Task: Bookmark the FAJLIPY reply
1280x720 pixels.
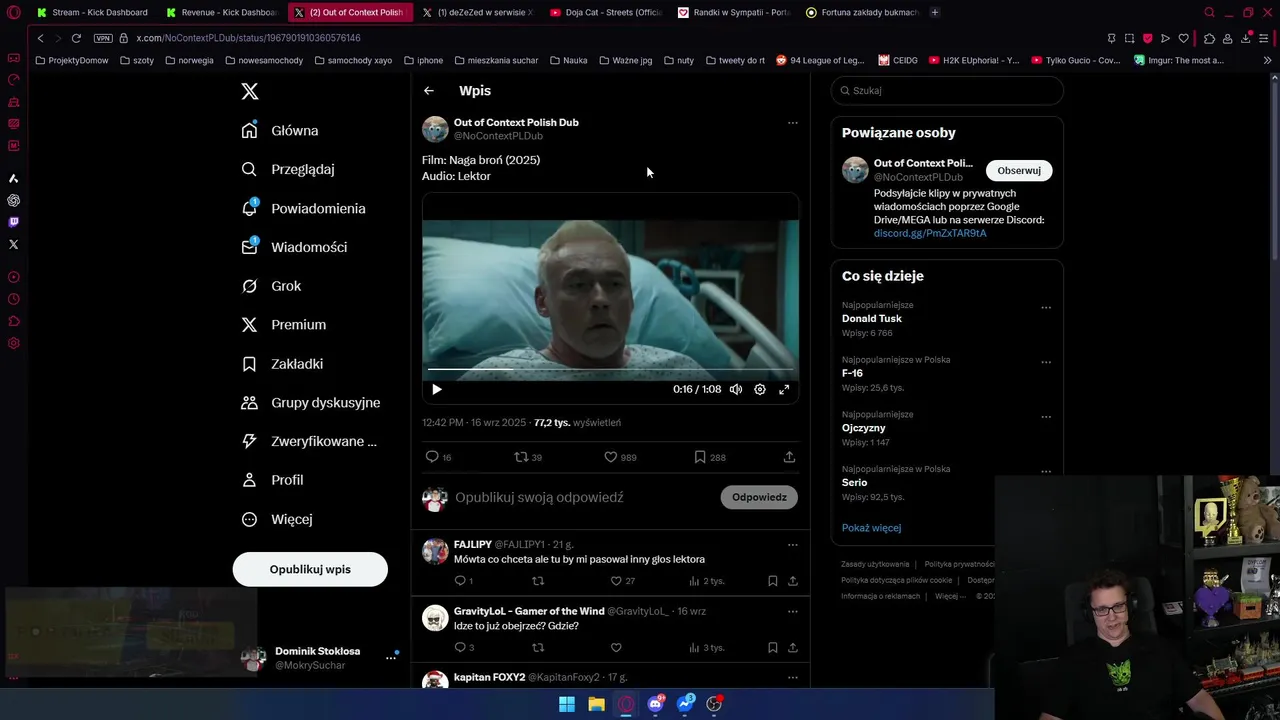Action: click(773, 581)
